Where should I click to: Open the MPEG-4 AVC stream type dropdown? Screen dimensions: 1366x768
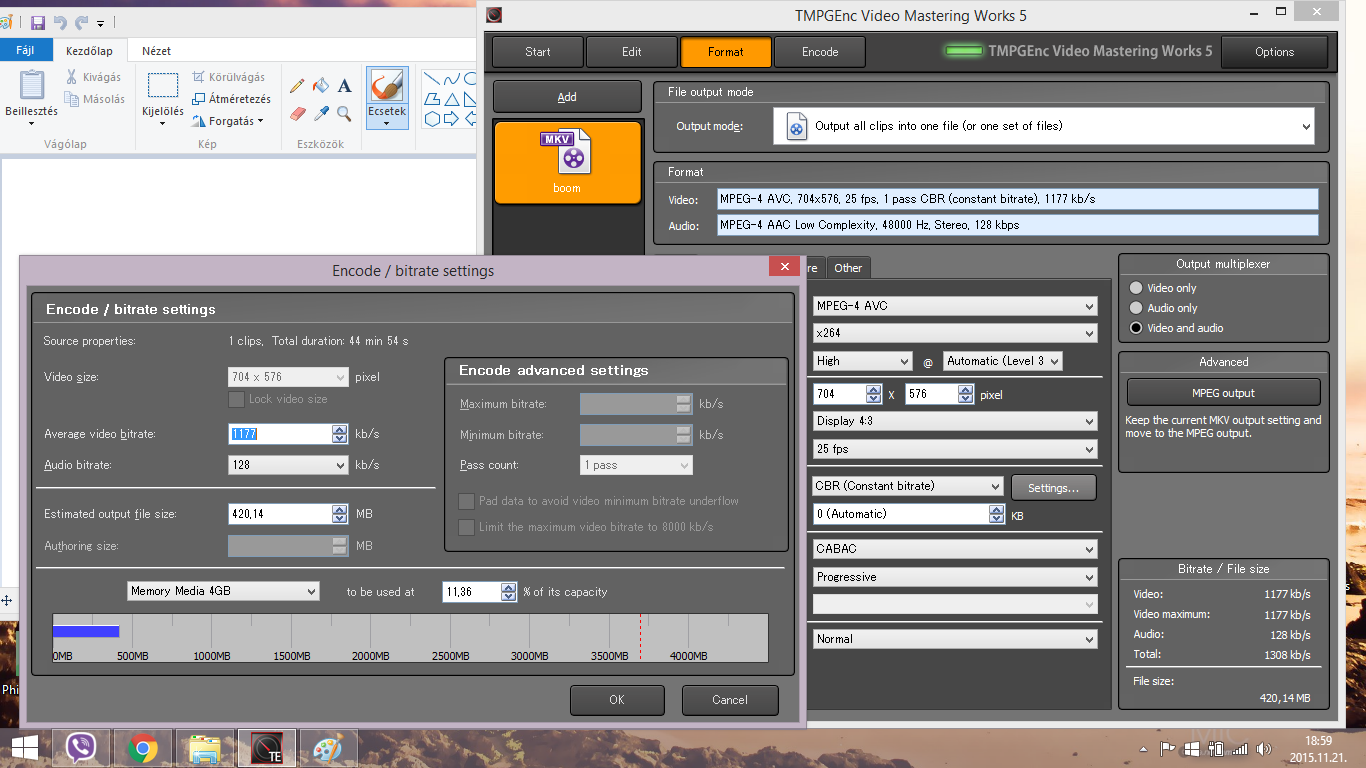pos(955,306)
